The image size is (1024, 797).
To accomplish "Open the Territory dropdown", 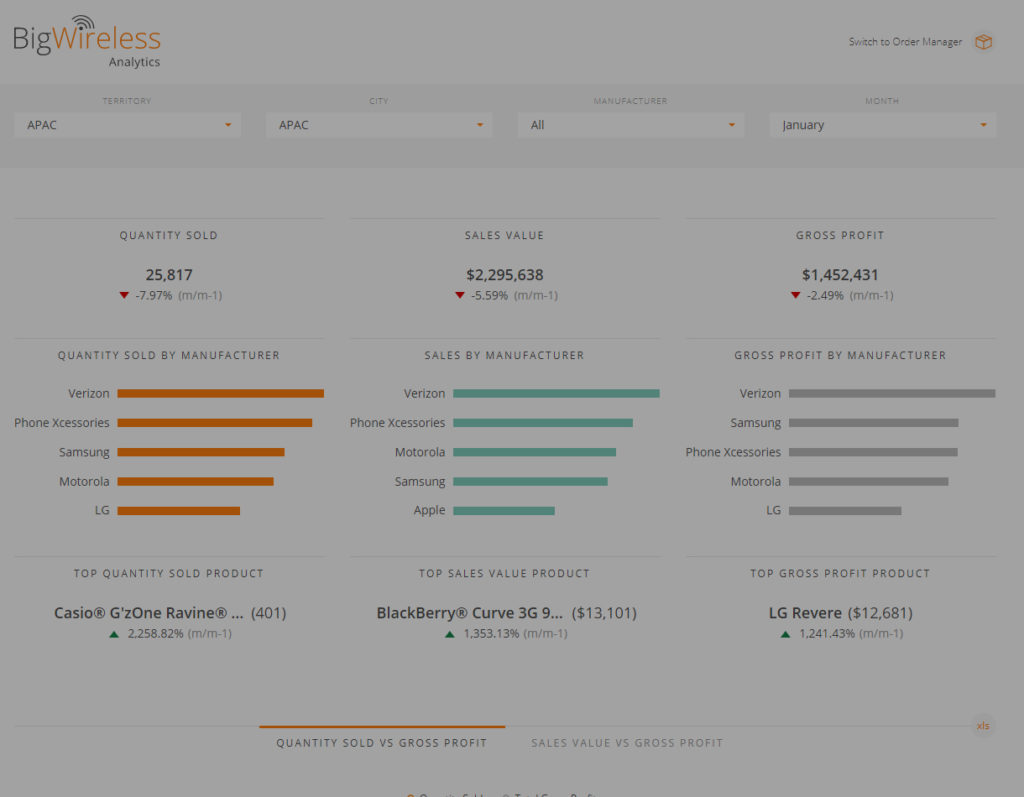I will tap(127, 125).
